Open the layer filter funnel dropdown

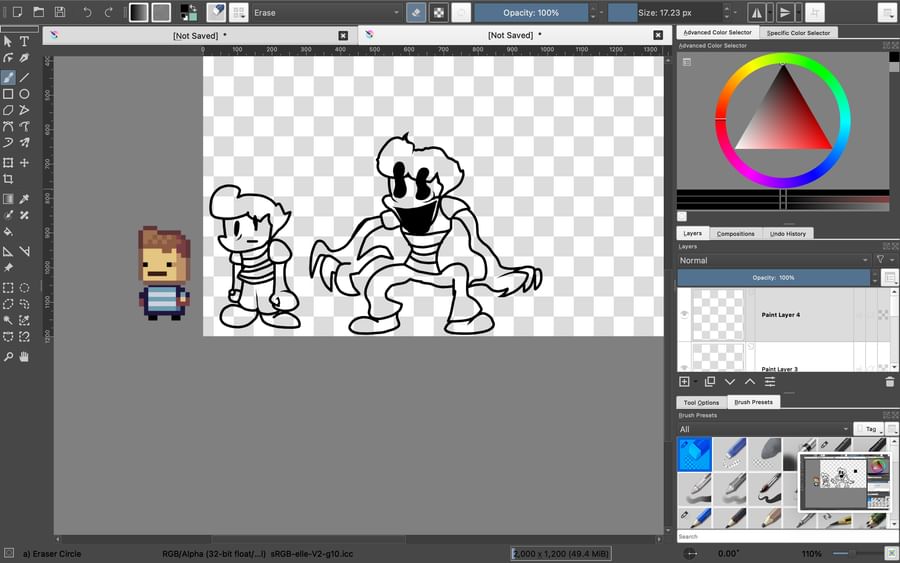tap(884, 260)
